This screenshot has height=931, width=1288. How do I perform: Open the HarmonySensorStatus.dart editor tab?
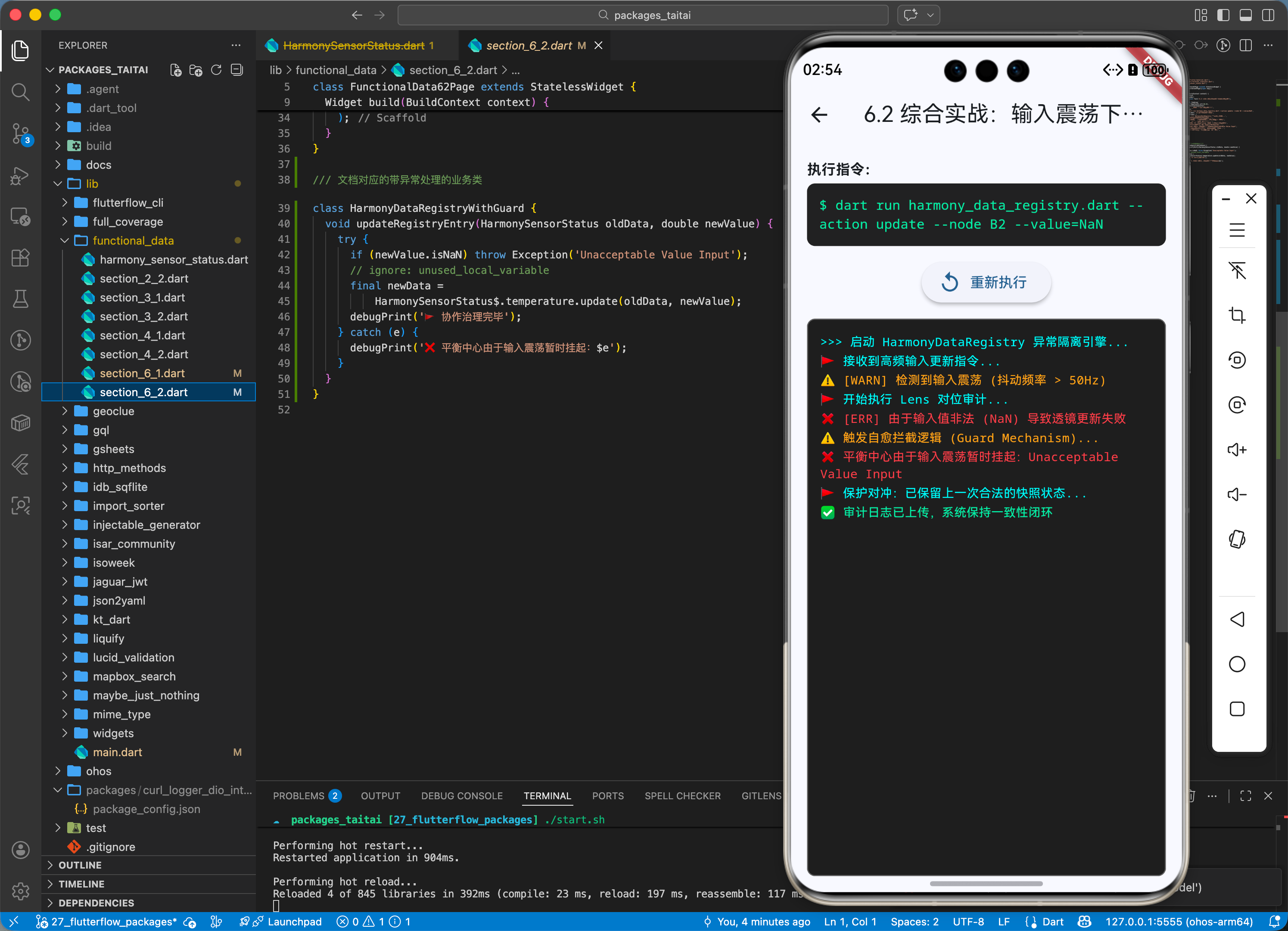(353, 45)
